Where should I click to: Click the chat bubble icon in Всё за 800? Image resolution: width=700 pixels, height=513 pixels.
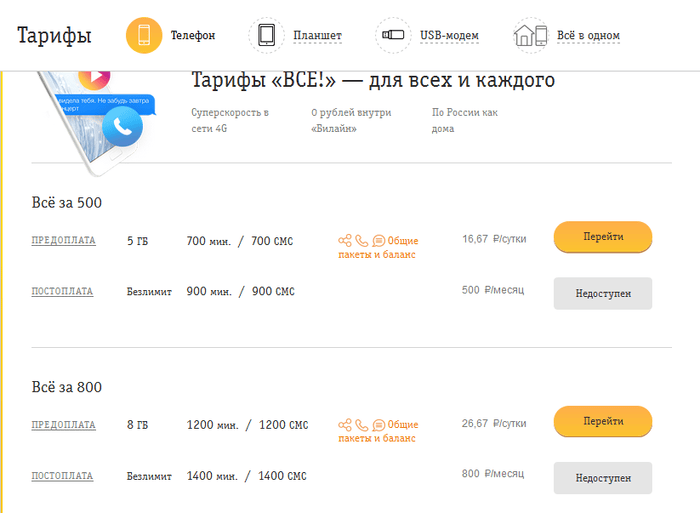tap(378, 425)
